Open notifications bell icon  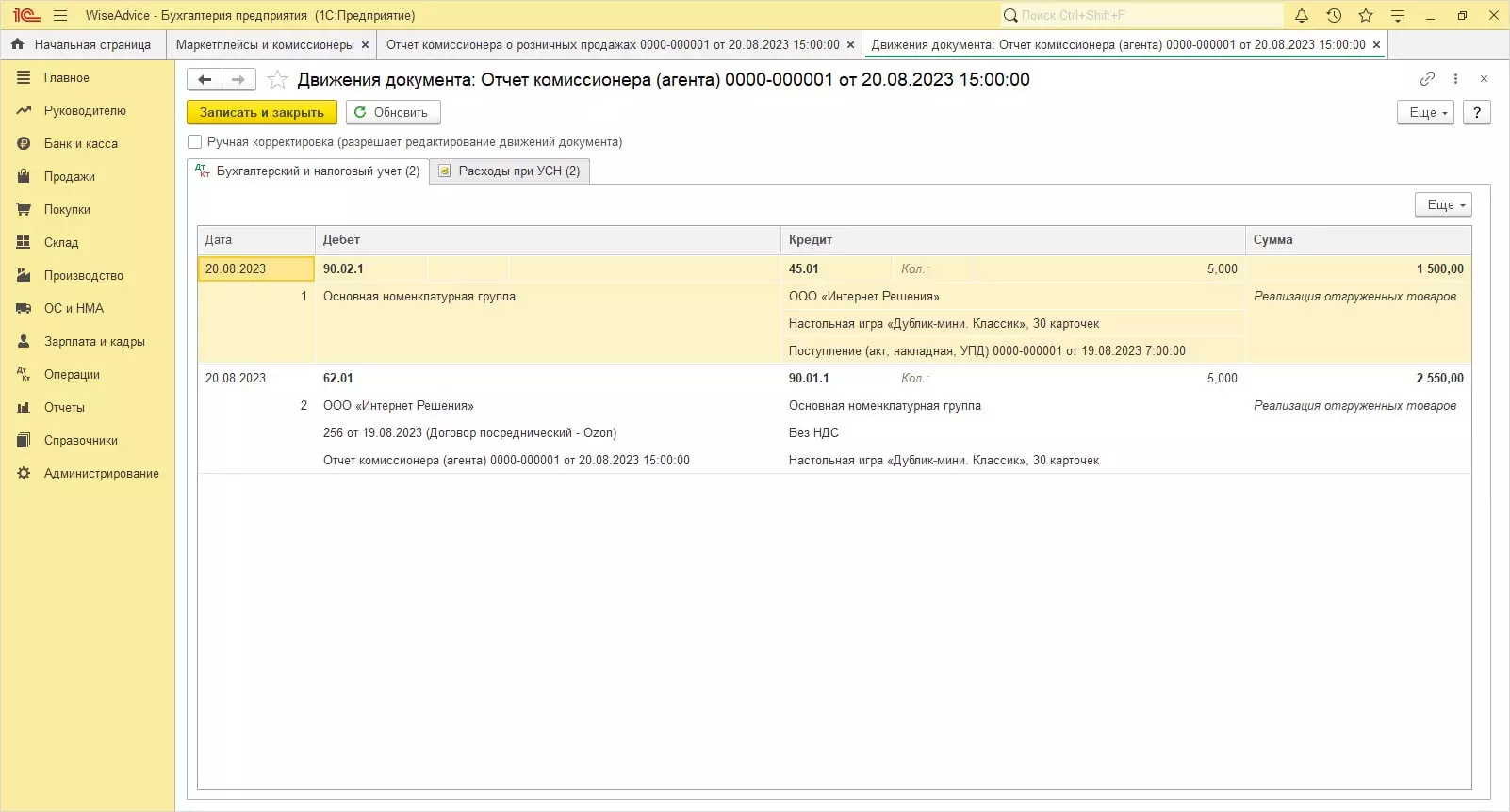click(x=1302, y=15)
